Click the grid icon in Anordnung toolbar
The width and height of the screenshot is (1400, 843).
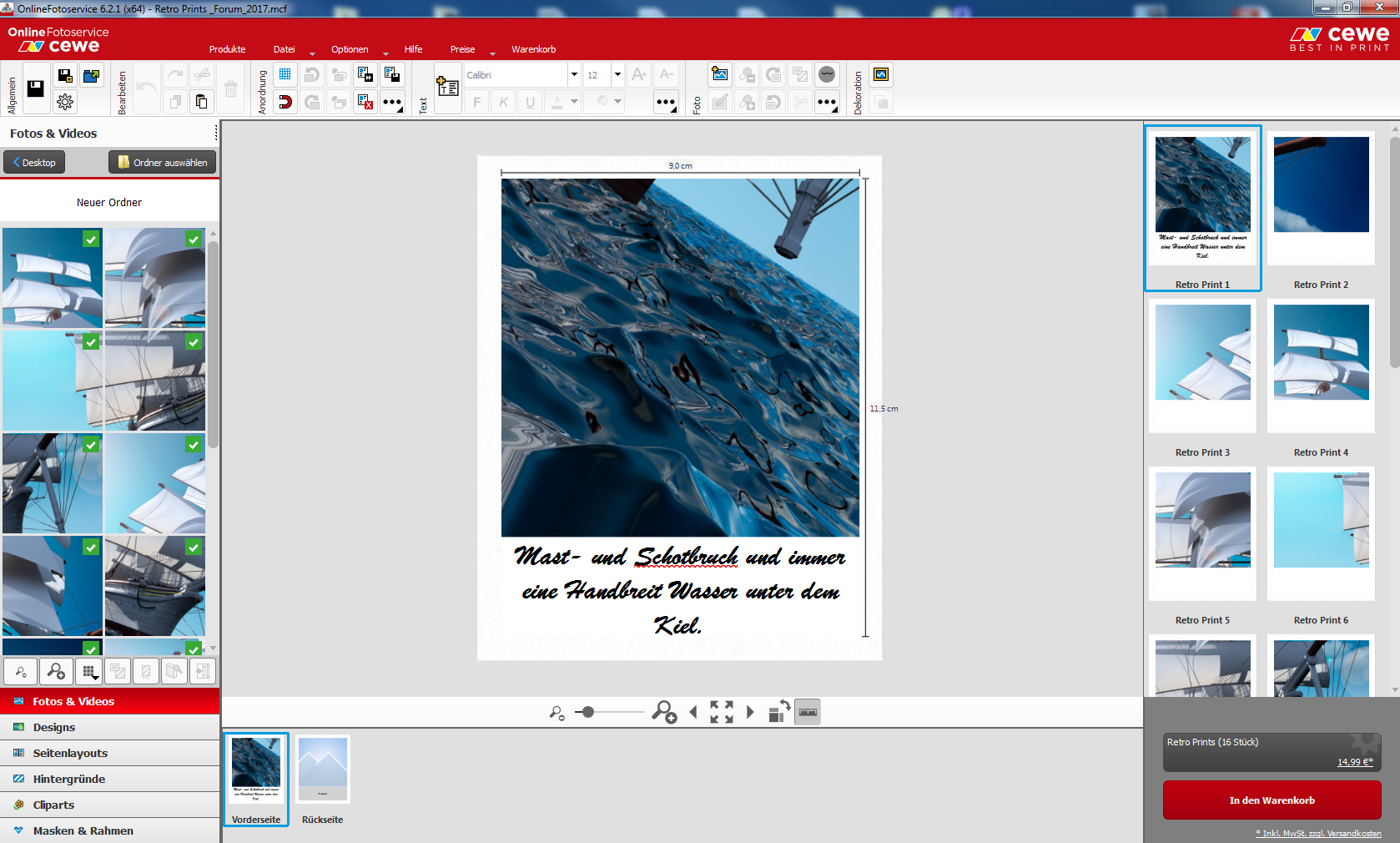[x=285, y=75]
